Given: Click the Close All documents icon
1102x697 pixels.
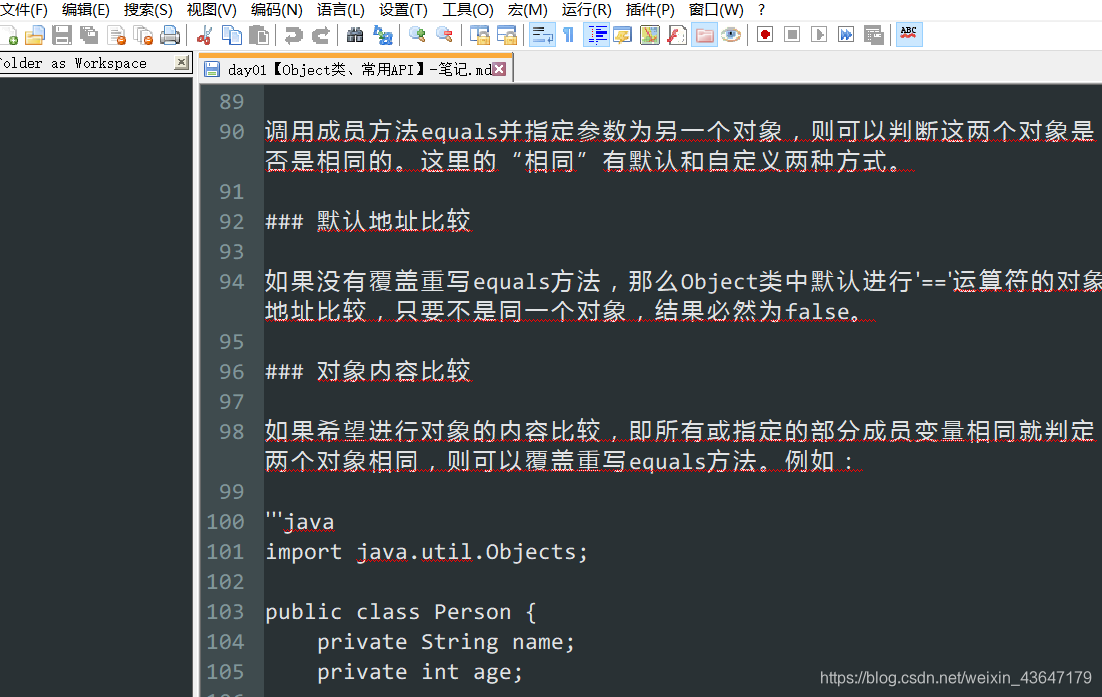Looking at the screenshot, I should pyautogui.click(x=143, y=34).
